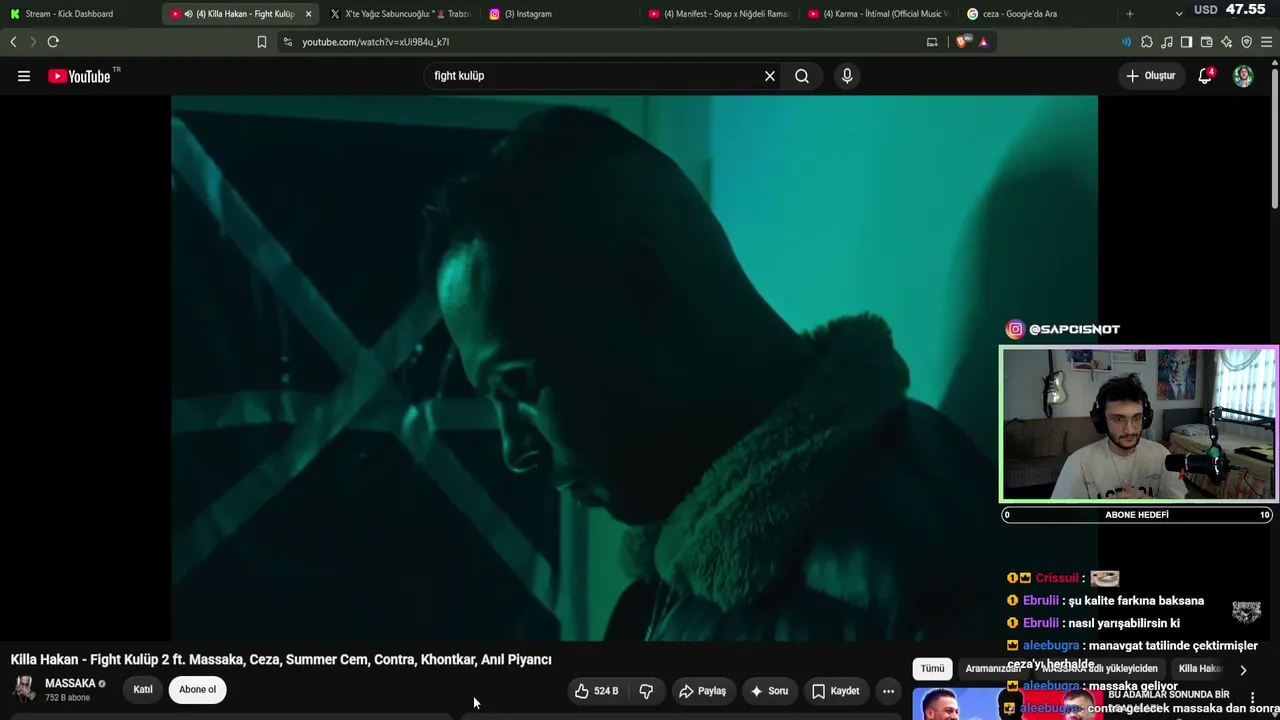Click the address bar URL
This screenshot has width=1280, height=720.
pyautogui.click(x=376, y=42)
